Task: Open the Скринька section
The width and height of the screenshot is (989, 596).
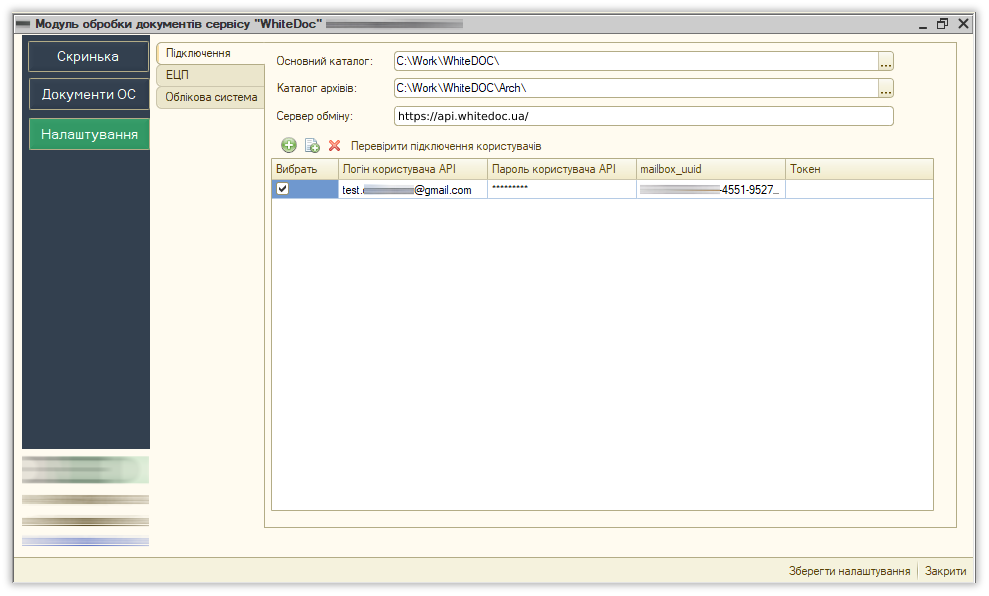Action: pyautogui.click(x=88, y=57)
